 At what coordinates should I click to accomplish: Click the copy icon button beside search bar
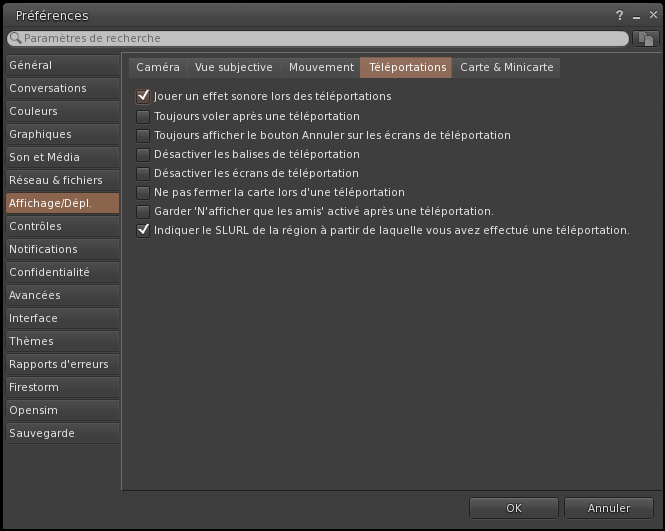(646, 38)
